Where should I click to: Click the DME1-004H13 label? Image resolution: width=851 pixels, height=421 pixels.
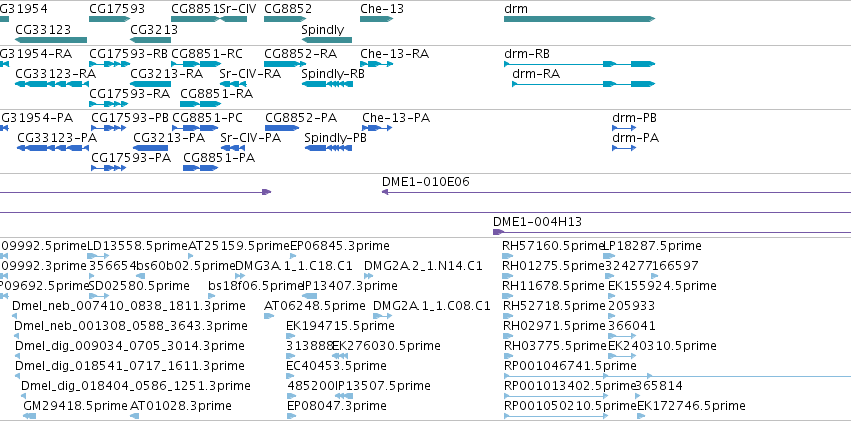click(537, 222)
